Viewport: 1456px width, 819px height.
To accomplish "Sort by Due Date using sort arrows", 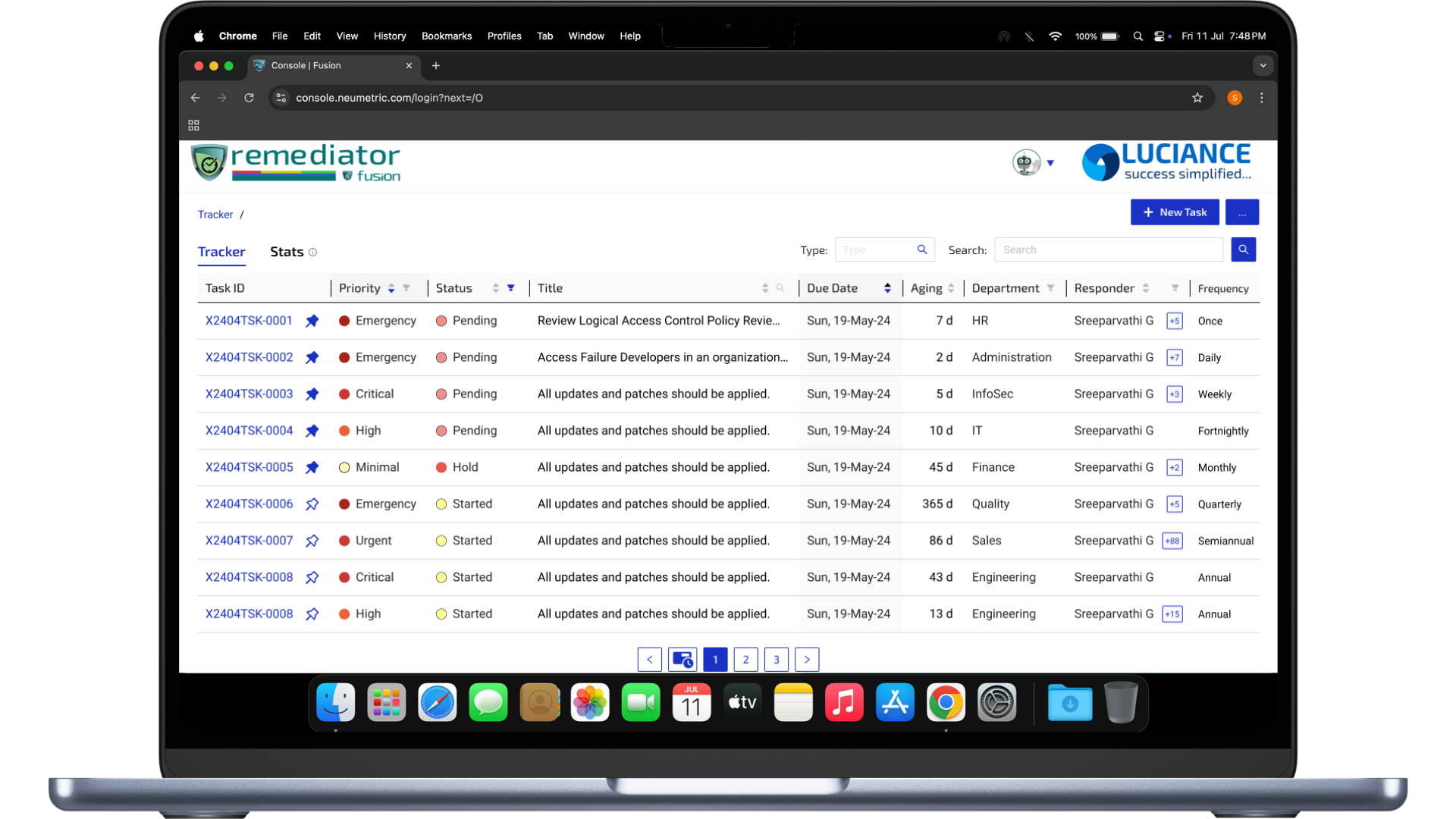I will point(887,288).
